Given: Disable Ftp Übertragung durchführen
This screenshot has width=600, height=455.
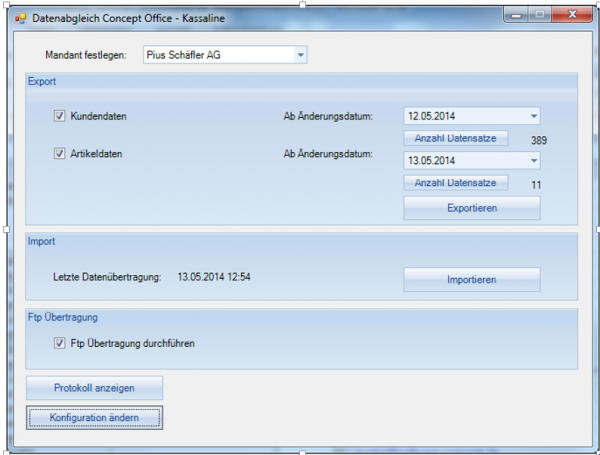Looking at the screenshot, I should coord(60,343).
